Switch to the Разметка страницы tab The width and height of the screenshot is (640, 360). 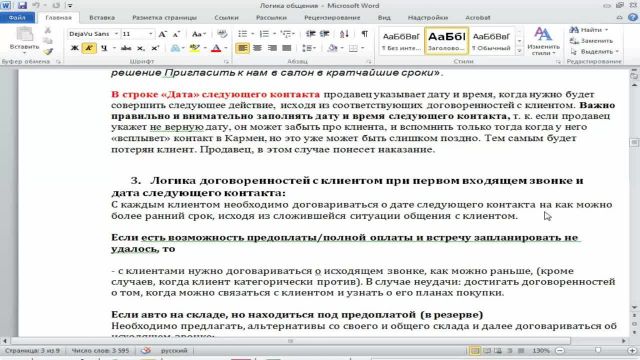(164, 18)
